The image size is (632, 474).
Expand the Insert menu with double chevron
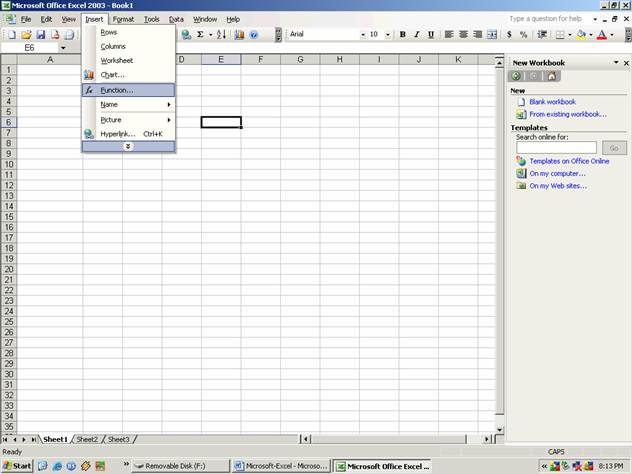pyautogui.click(x=128, y=146)
